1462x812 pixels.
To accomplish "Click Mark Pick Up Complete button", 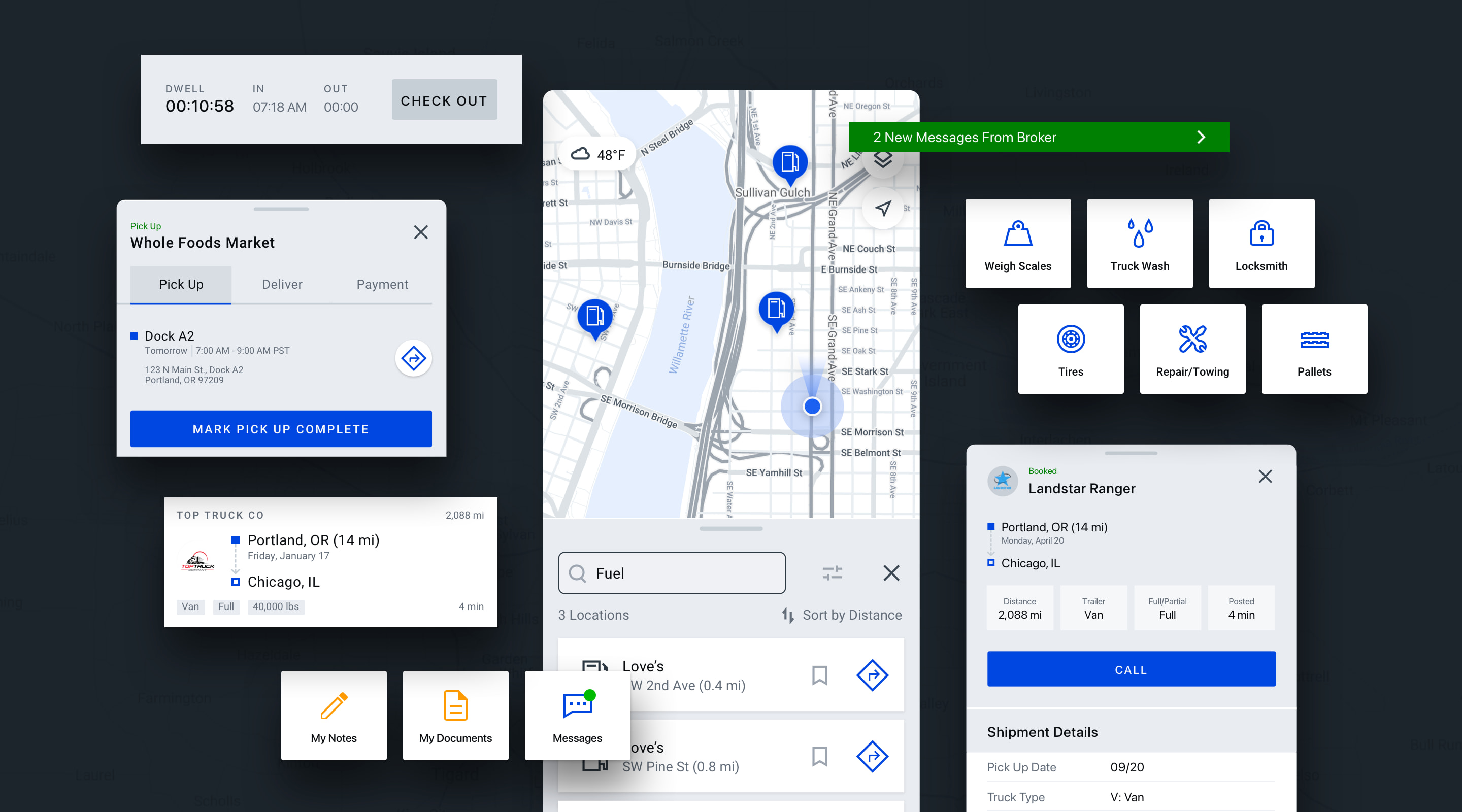I will point(281,429).
